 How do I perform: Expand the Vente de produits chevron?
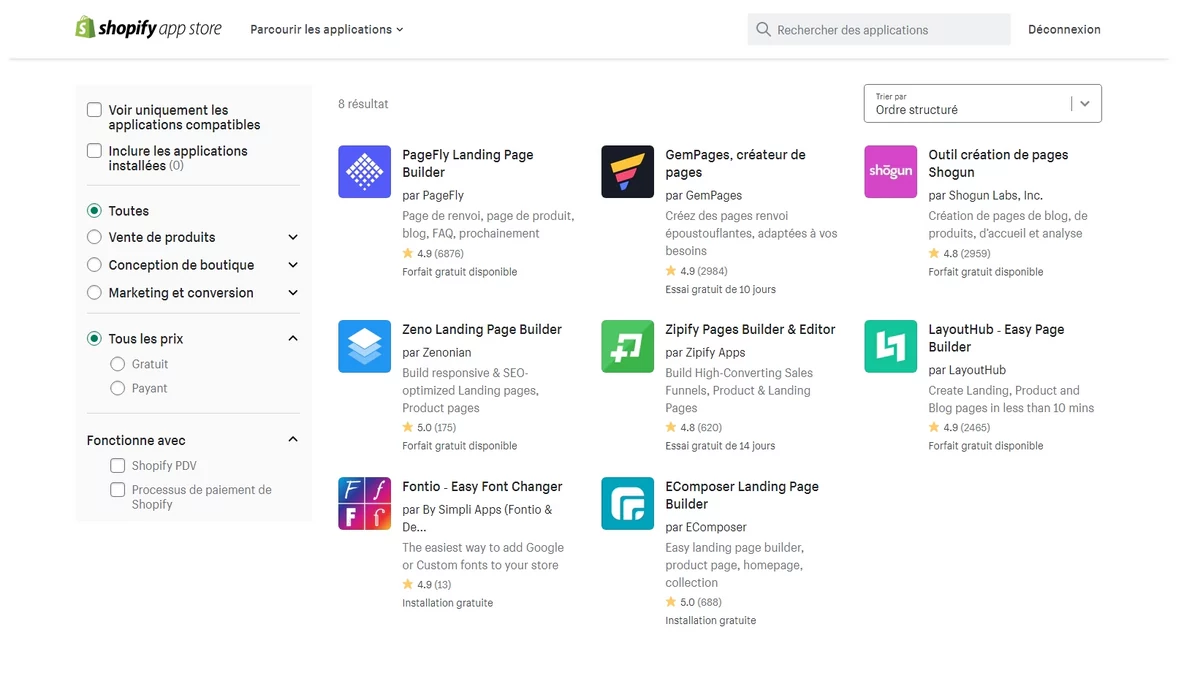[293, 238]
